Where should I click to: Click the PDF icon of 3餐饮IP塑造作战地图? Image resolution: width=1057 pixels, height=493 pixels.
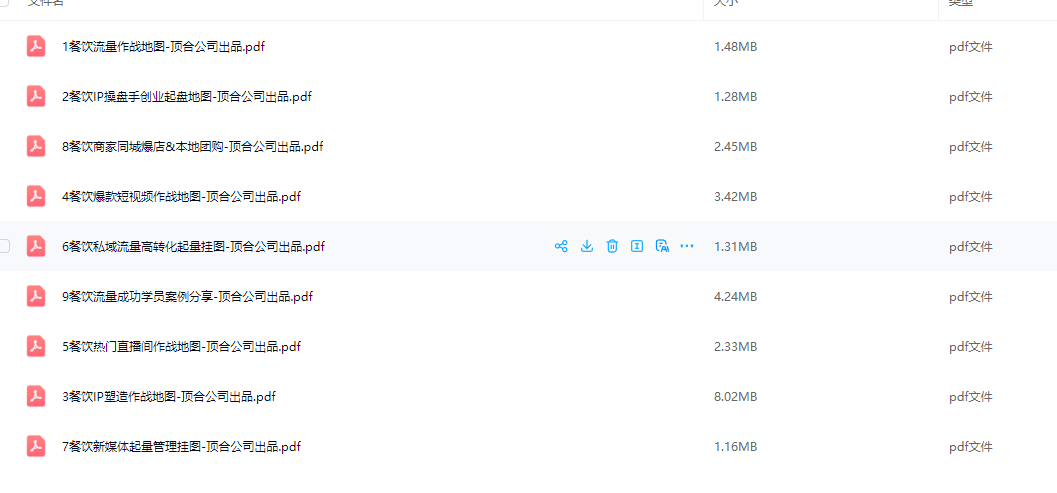point(36,396)
